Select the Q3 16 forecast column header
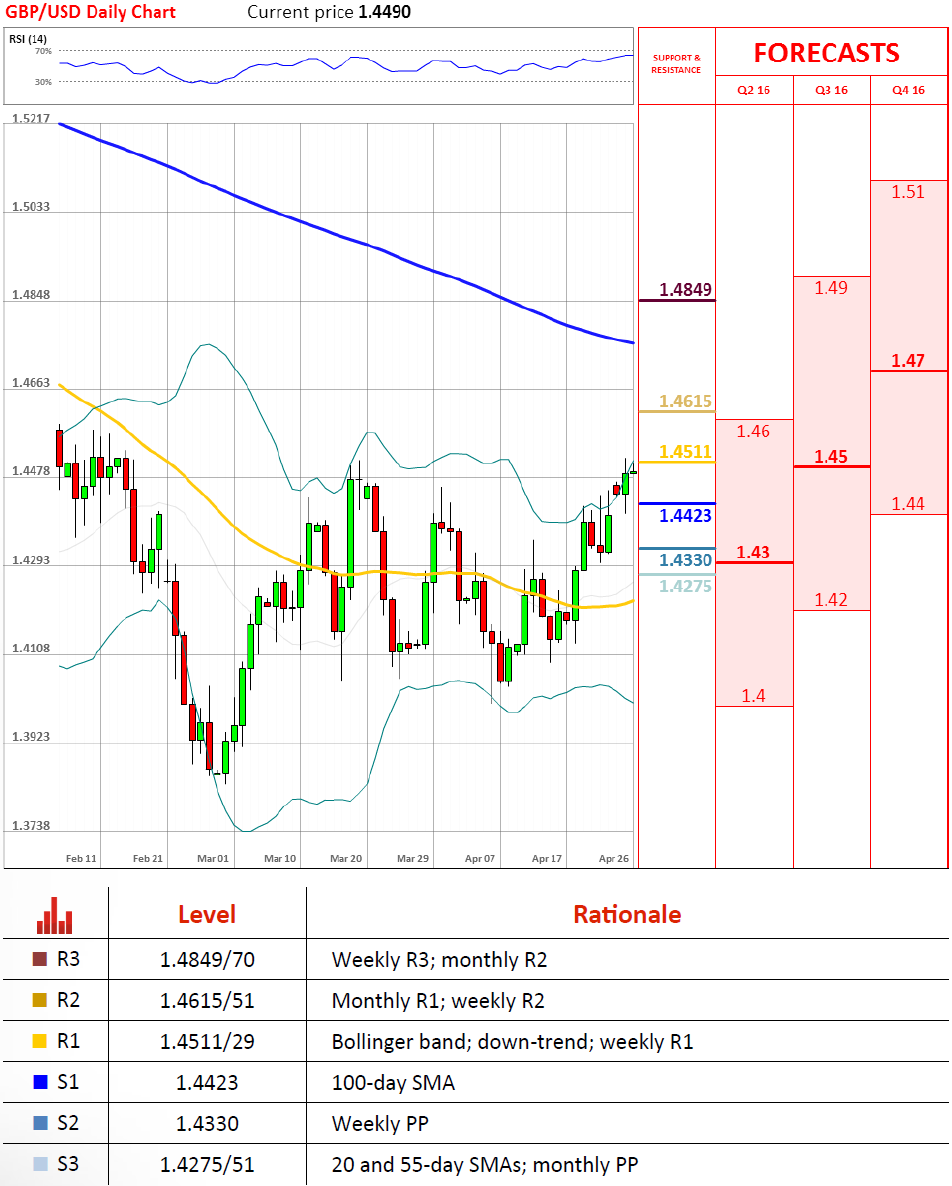The image size is (952, 1186). tap(831, 90)
